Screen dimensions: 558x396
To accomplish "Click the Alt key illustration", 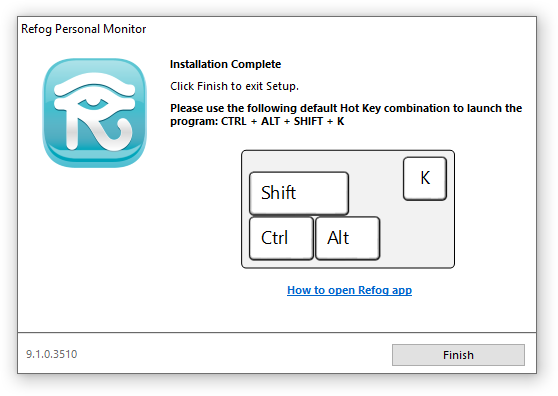I will coord(347,238).
